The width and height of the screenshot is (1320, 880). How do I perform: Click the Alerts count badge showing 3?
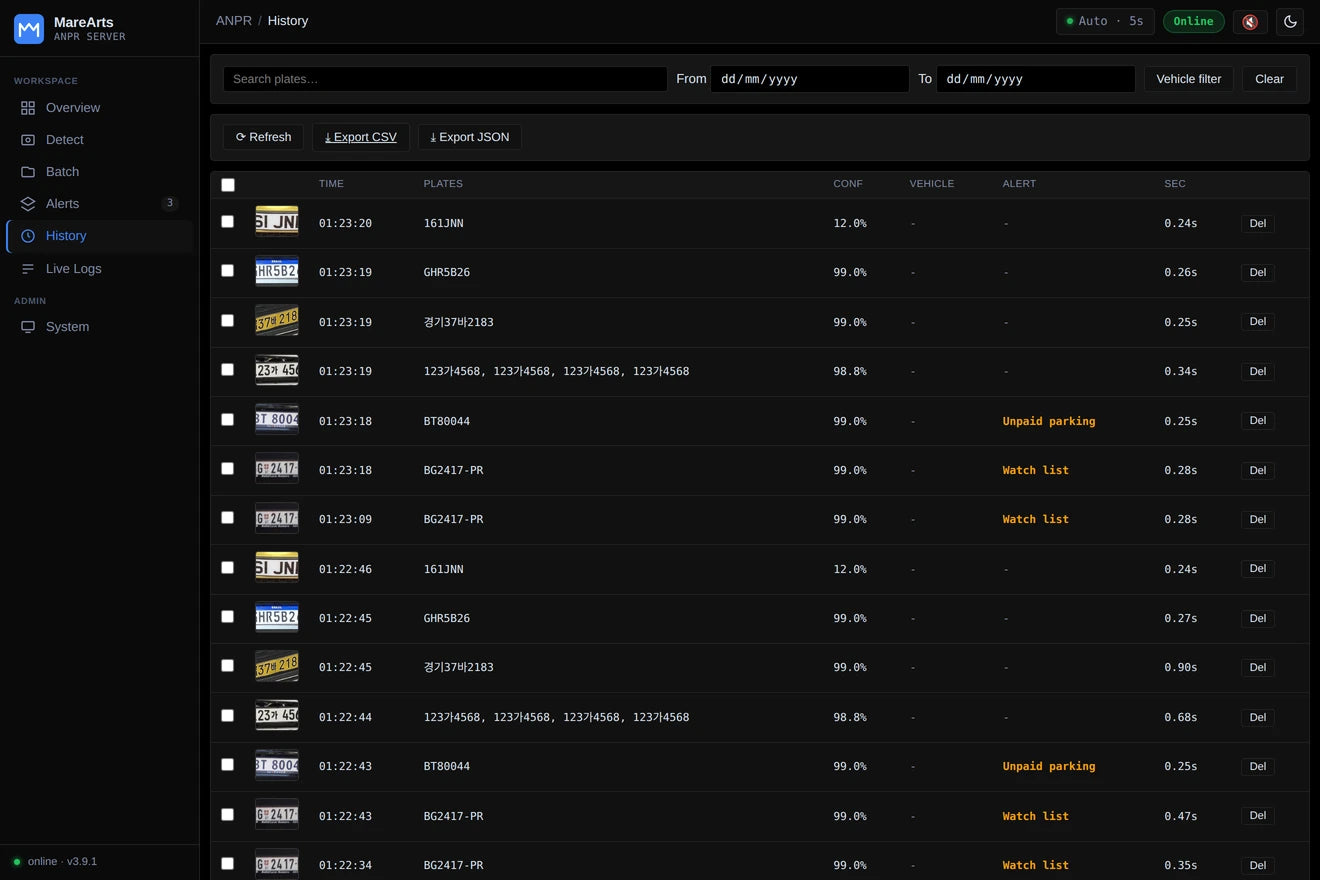click(170, 203)
